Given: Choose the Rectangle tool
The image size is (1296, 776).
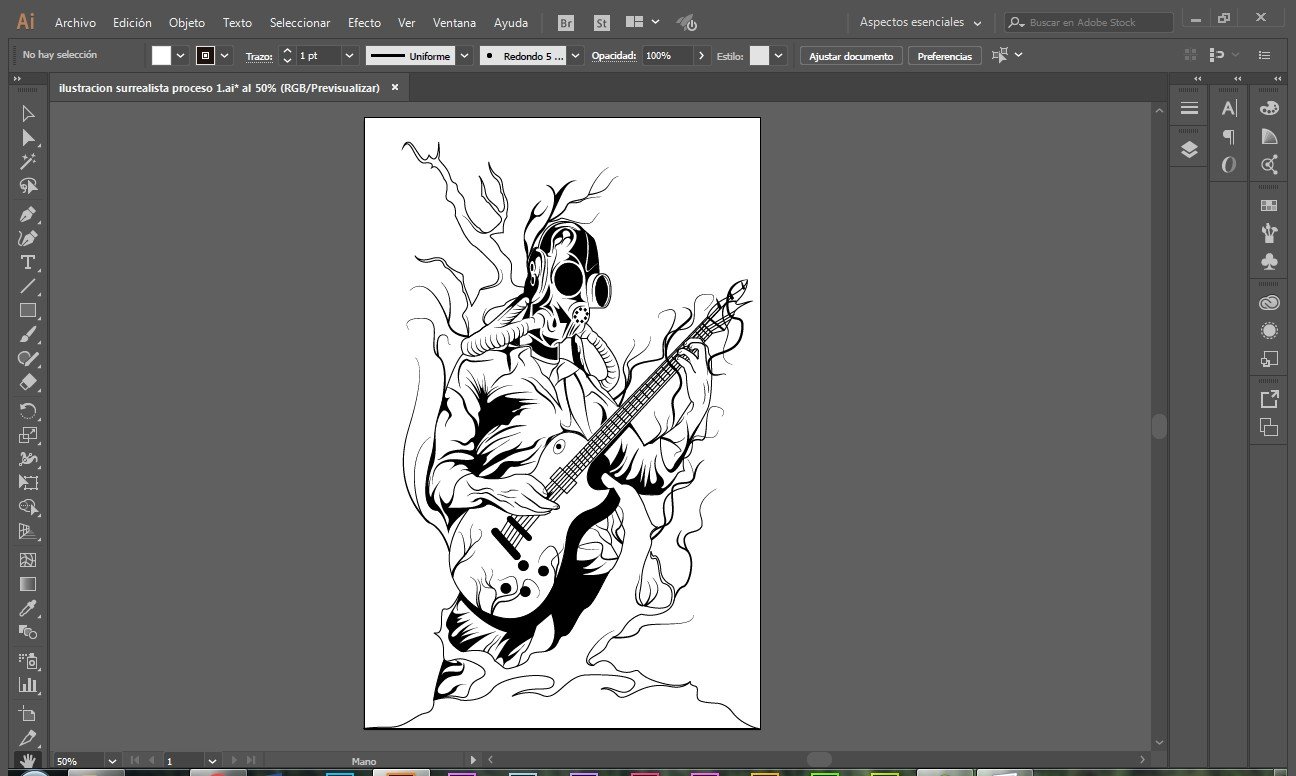Looking at the screenshot, I should (28, 310).
